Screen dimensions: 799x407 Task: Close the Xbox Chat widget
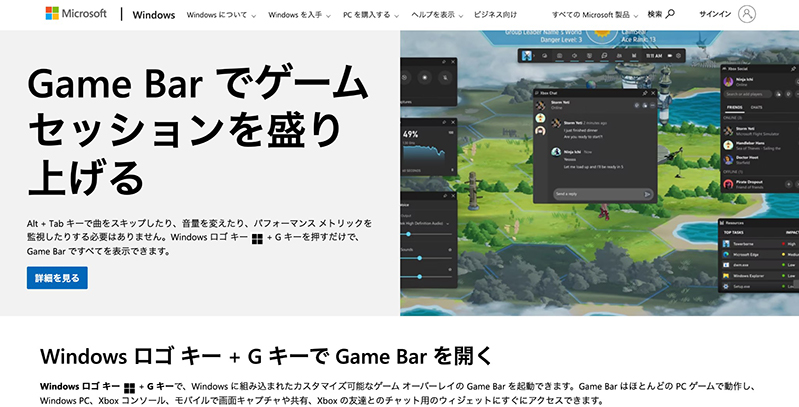(653, 93)
